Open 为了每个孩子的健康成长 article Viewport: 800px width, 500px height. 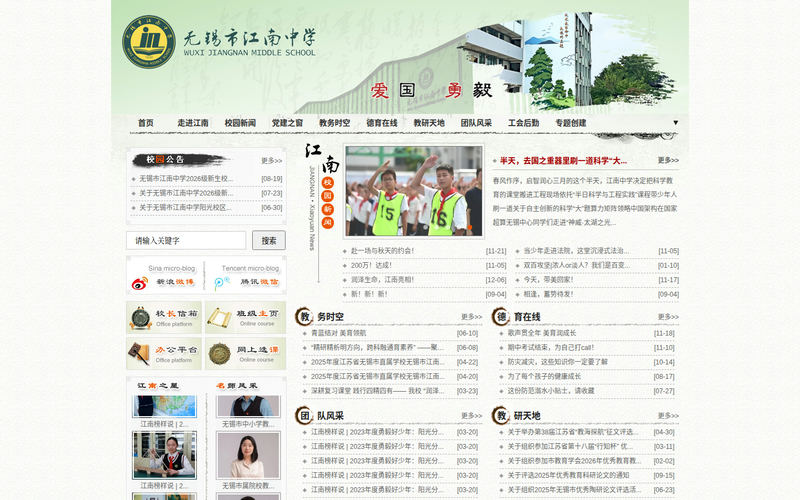tap(544, 377)
